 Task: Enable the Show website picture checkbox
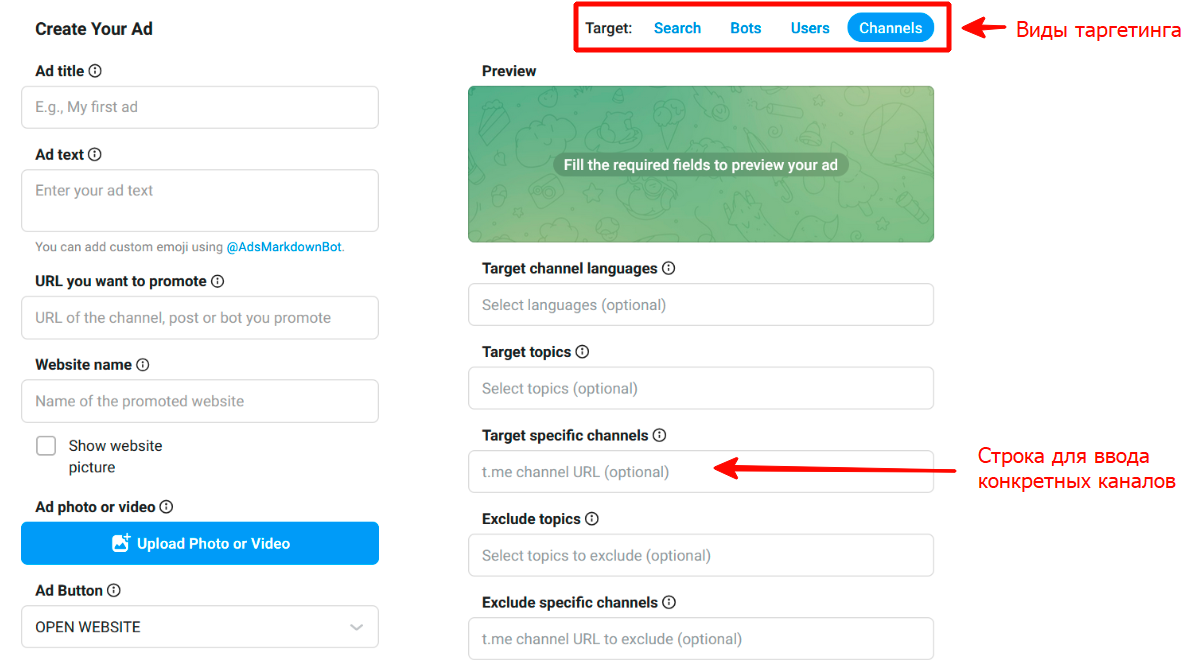pos(44,446)
